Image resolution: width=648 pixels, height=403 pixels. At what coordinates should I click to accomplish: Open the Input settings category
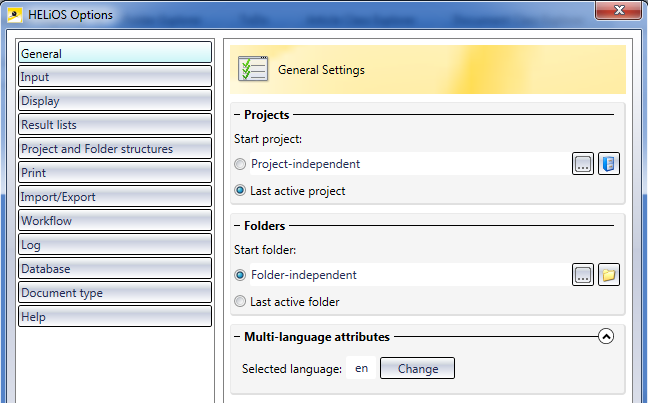pos(115,76)
